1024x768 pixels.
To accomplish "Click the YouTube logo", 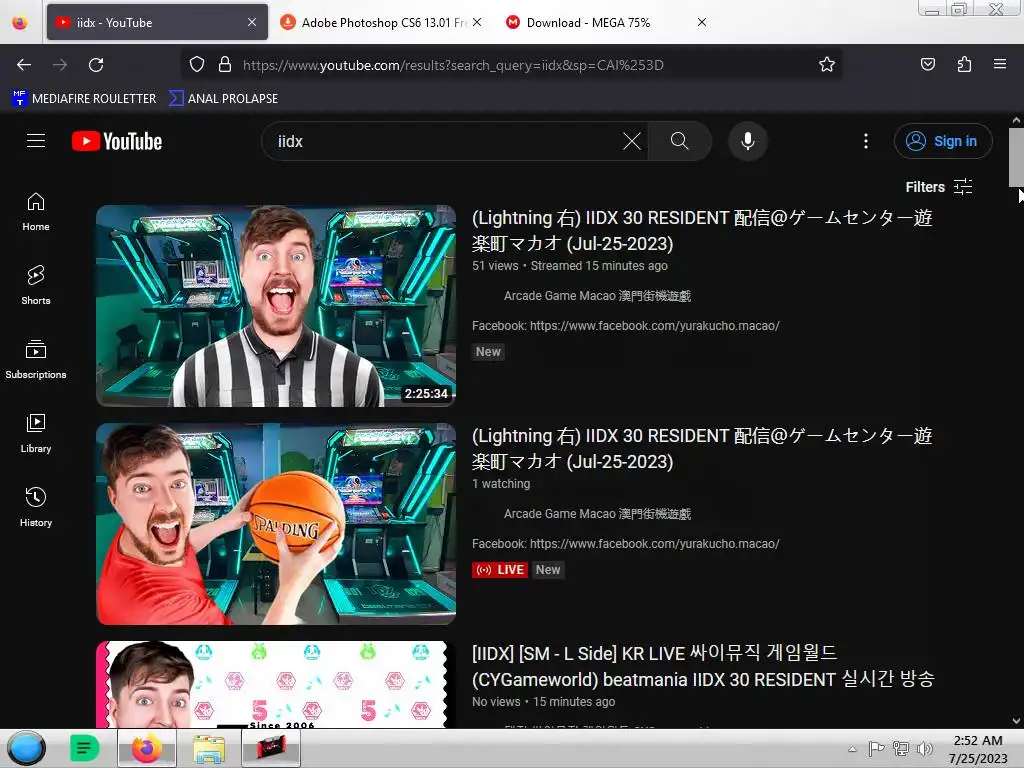I will [117, 141].
